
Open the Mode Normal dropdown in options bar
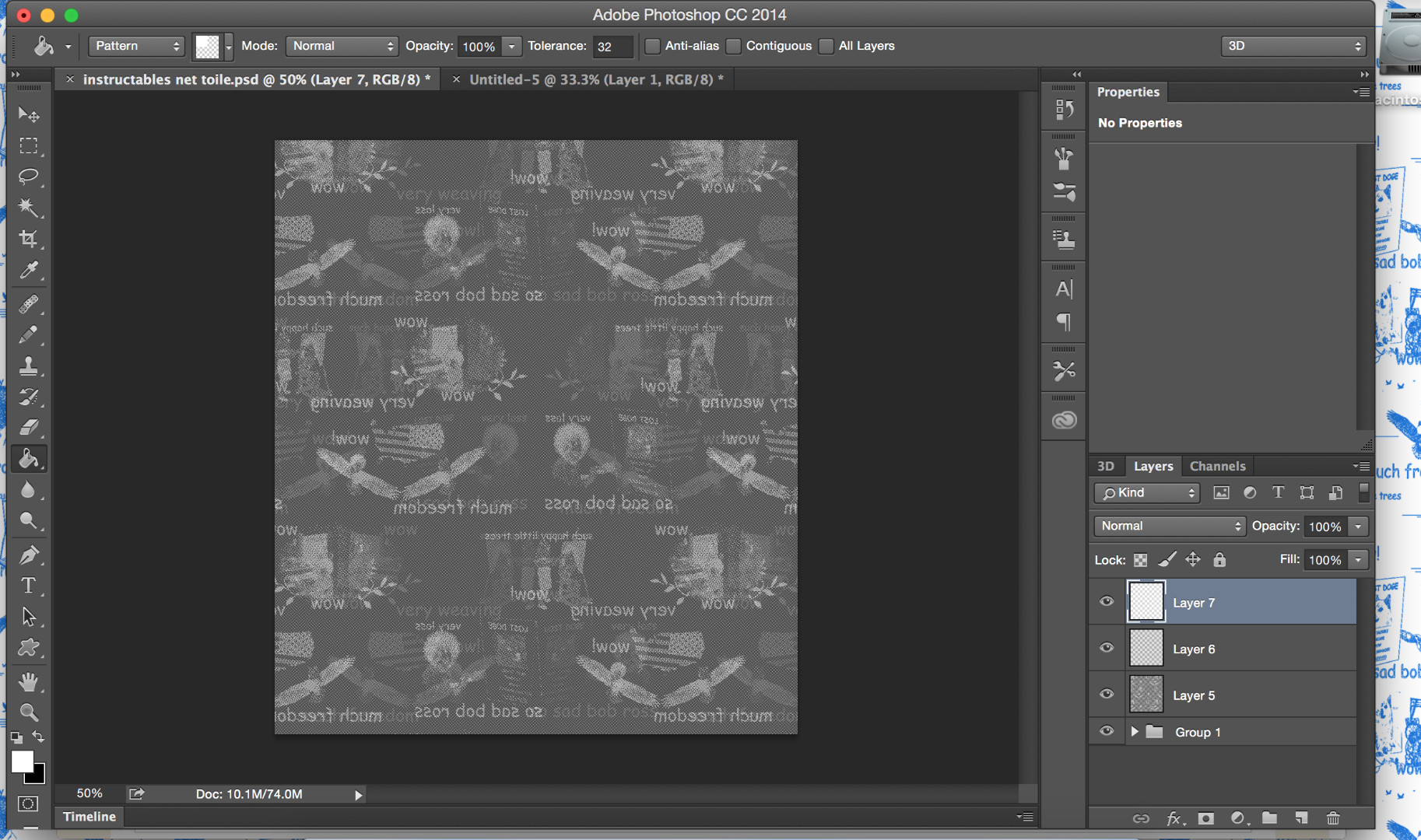342,46
